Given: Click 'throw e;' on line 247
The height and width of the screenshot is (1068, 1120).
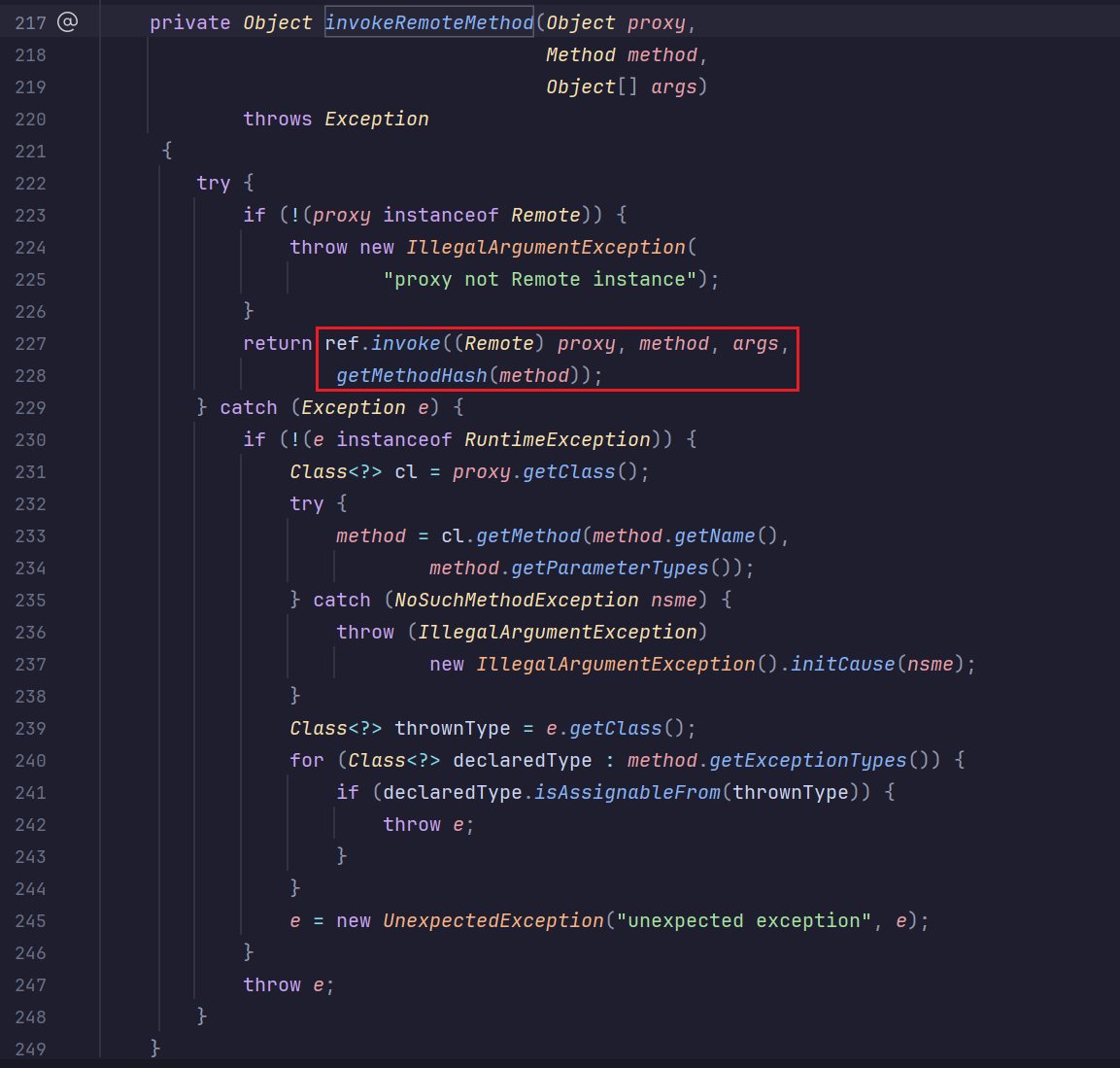Looking at the screenshot, I should pyautogui.click(x=288, y=985).
